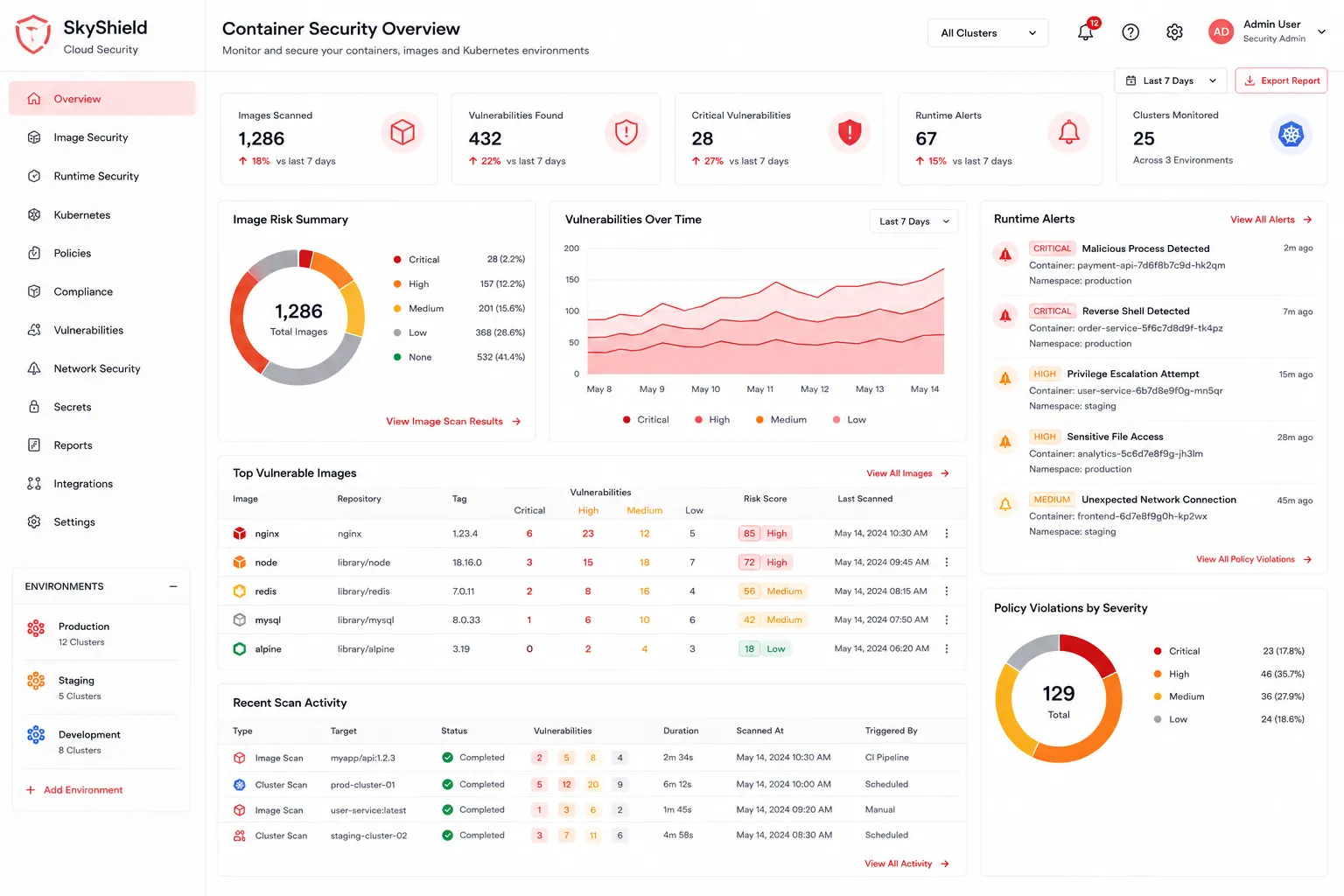Follow View All Policy Violations link

point(1254,559)
